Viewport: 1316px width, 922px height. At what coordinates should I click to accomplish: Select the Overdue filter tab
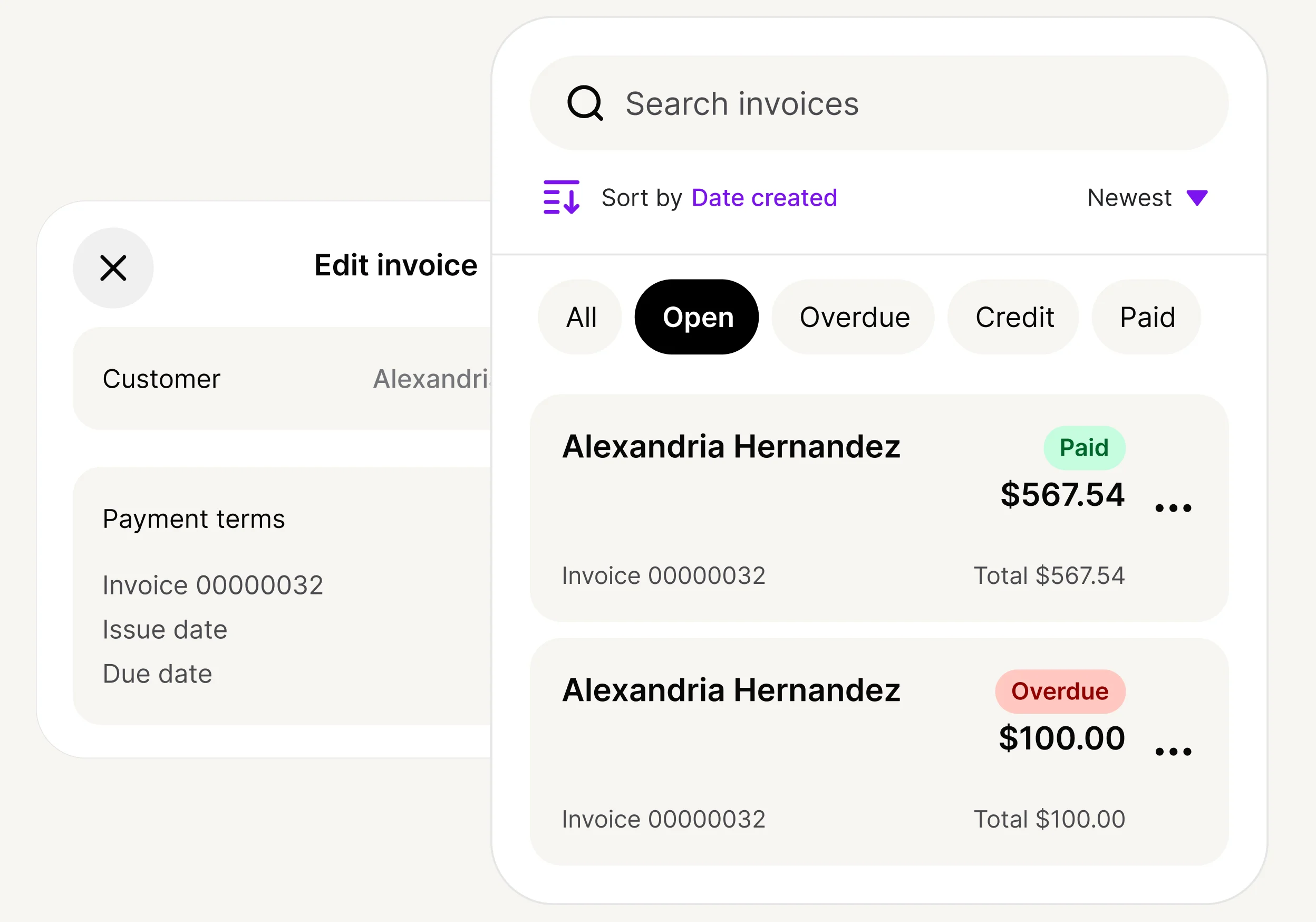pyautogui.click(x=854, y=317)
